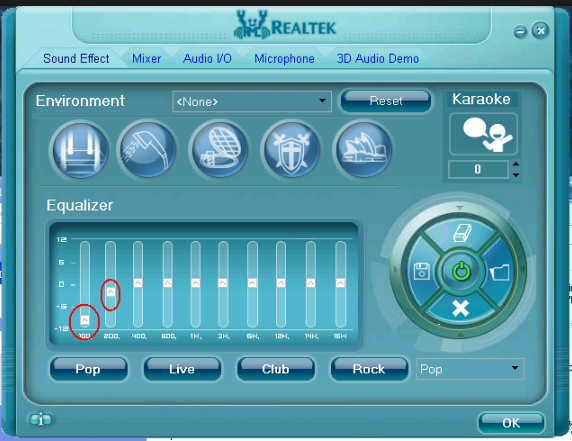Click the 6K equalizer slider handle
This screenshot has height=441, width=572.
coord(252,283)
